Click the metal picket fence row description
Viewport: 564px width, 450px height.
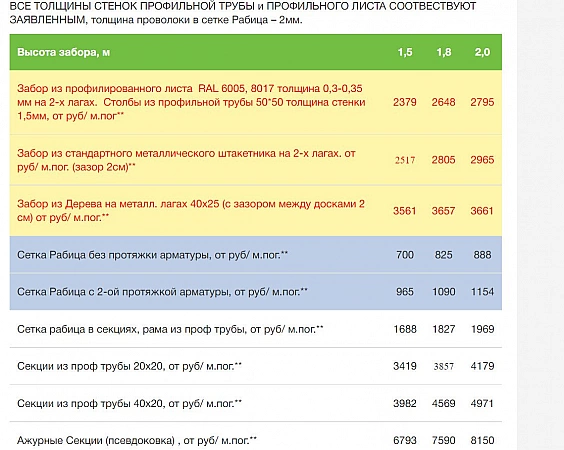(x=186, y=160)
